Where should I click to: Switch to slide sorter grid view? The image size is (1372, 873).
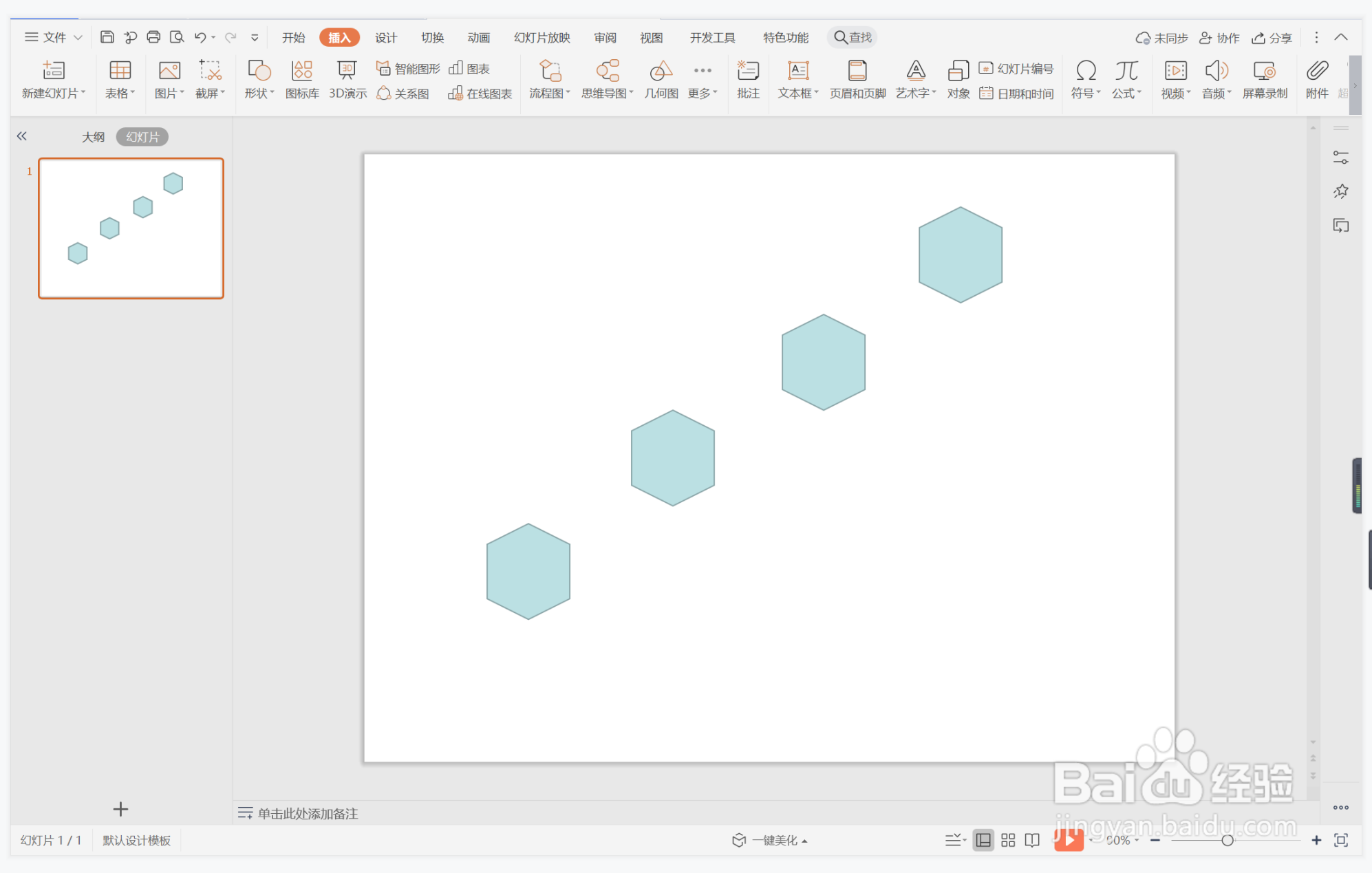(1008, 840)
